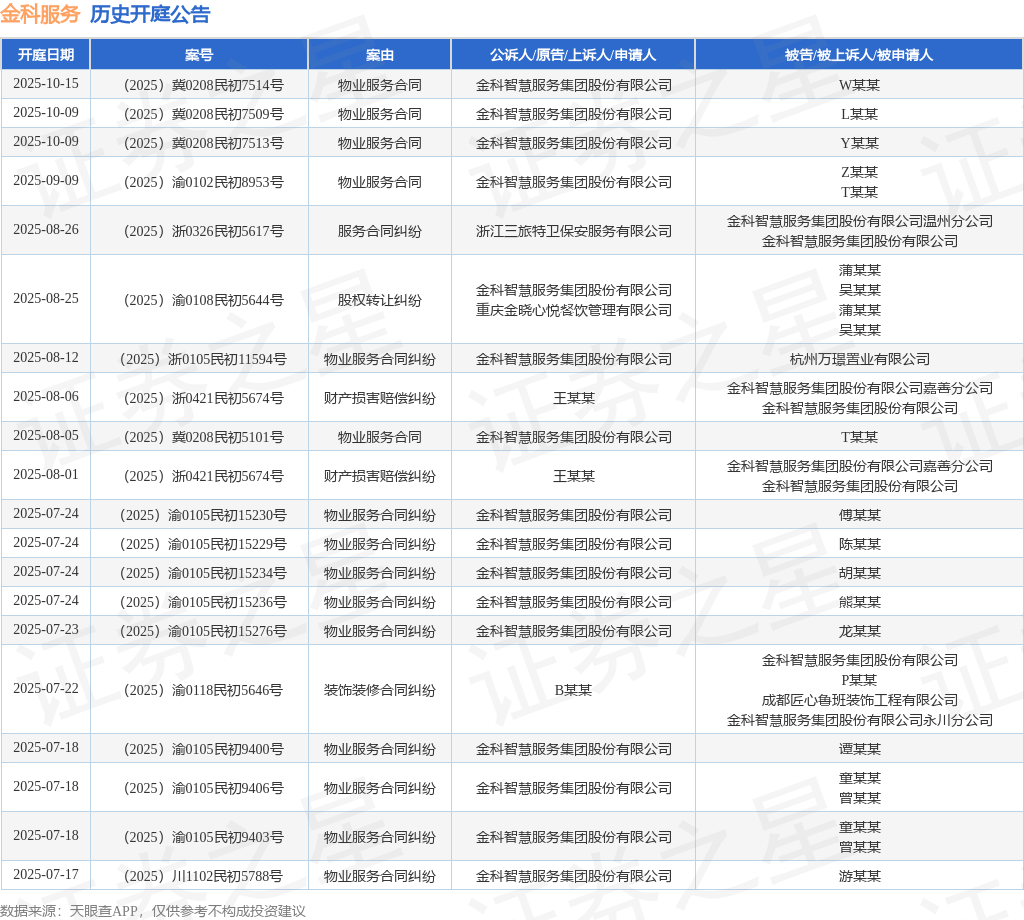Select case number (2025）渝0105民初15230号

coord(203,515)
